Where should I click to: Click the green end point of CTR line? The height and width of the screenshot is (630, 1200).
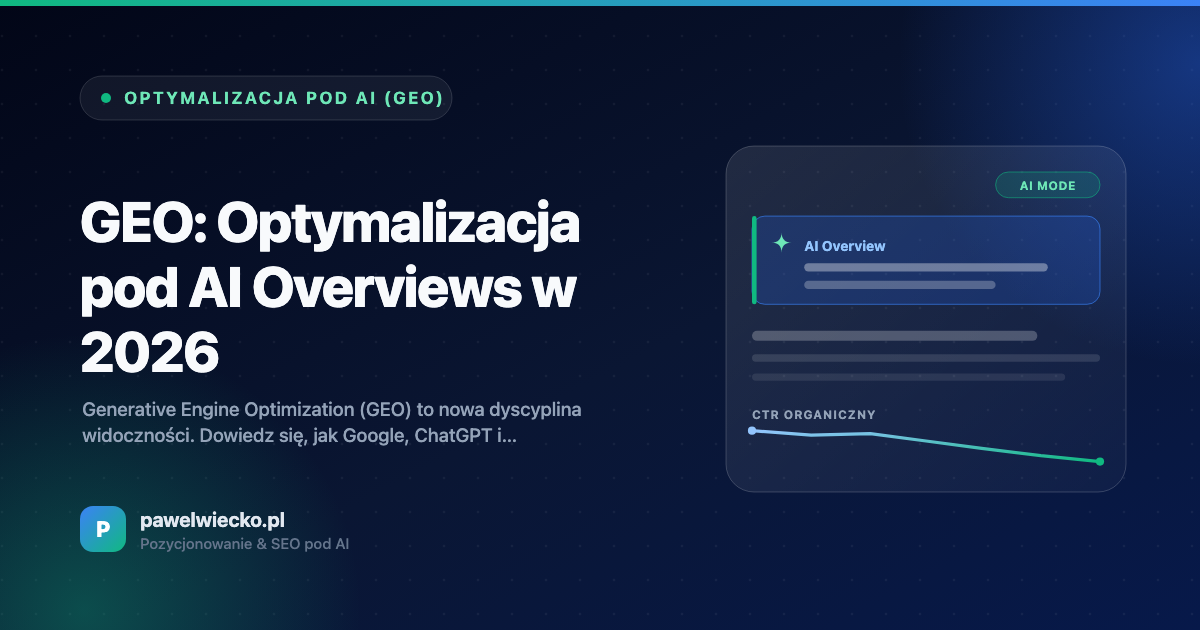tap(1100, 461)
